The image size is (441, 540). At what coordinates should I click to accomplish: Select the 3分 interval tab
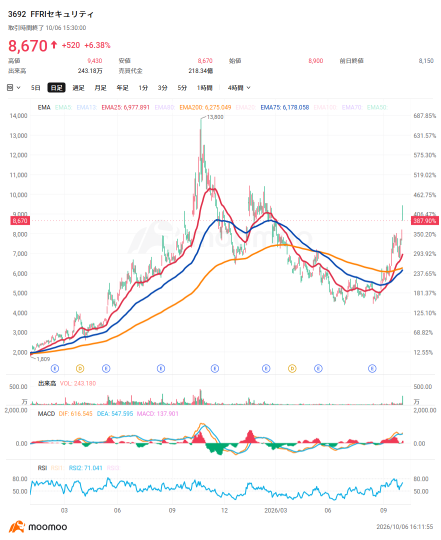162,88
